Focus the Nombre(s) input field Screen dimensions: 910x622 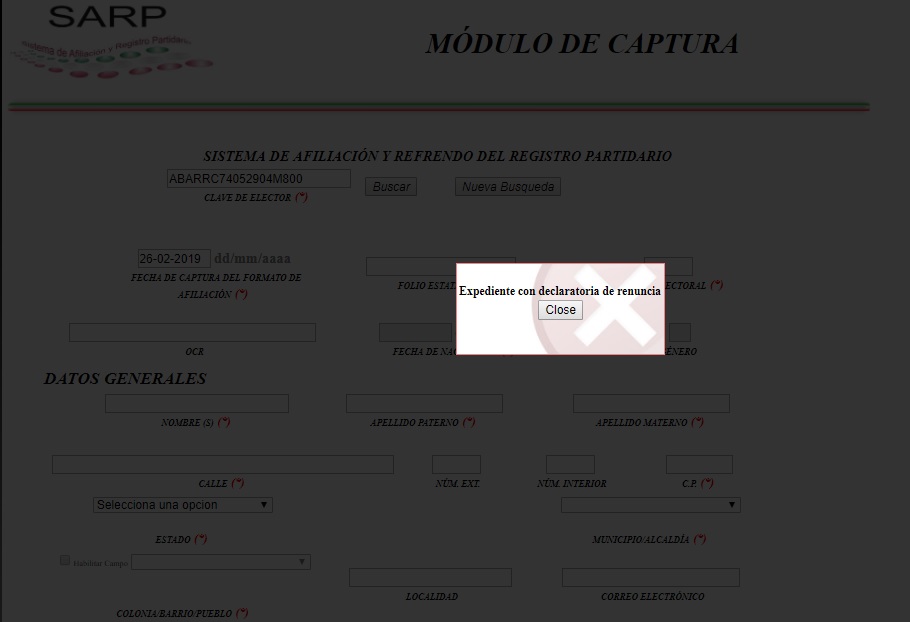coord(196,404)
